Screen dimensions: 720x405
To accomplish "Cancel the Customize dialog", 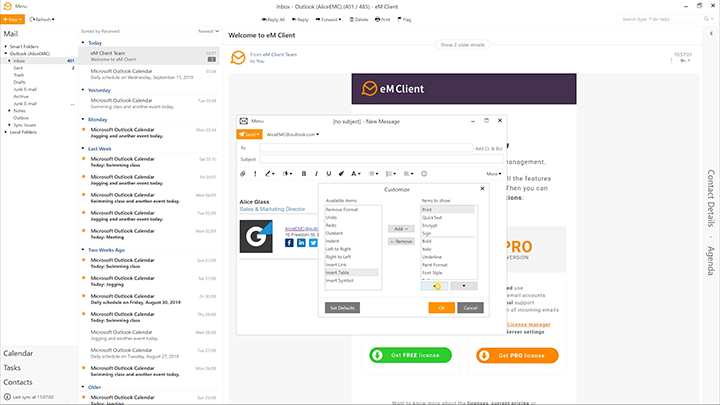I will pyautogui.click(x=470, y=308).
